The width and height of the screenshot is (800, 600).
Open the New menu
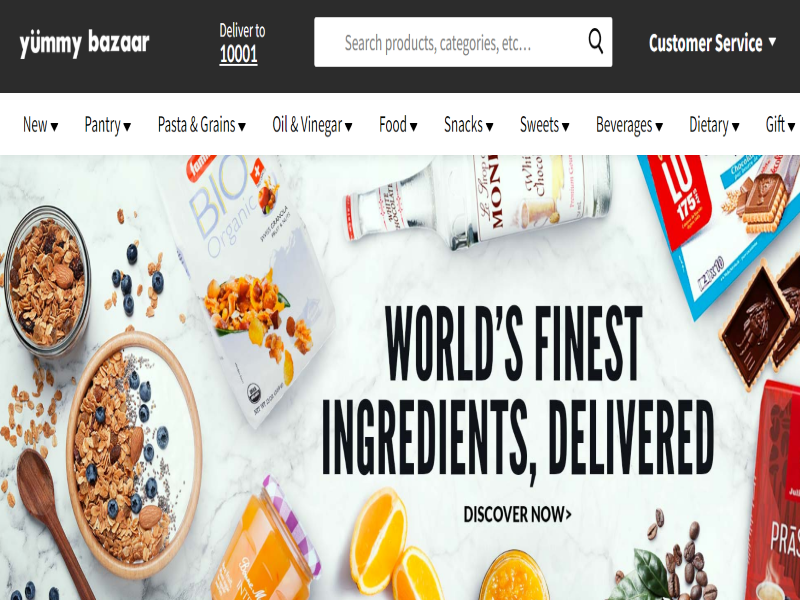[x=40, y=124]
